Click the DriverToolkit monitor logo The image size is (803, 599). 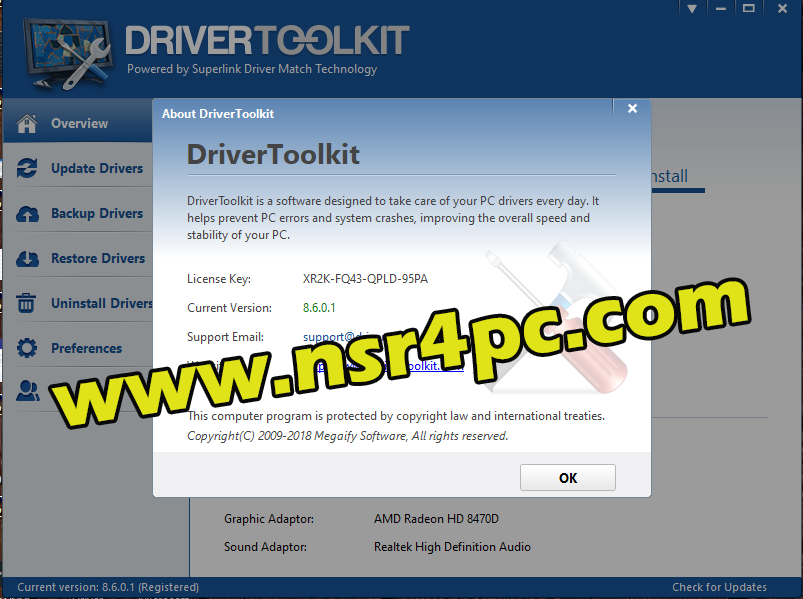pos(68,54)
